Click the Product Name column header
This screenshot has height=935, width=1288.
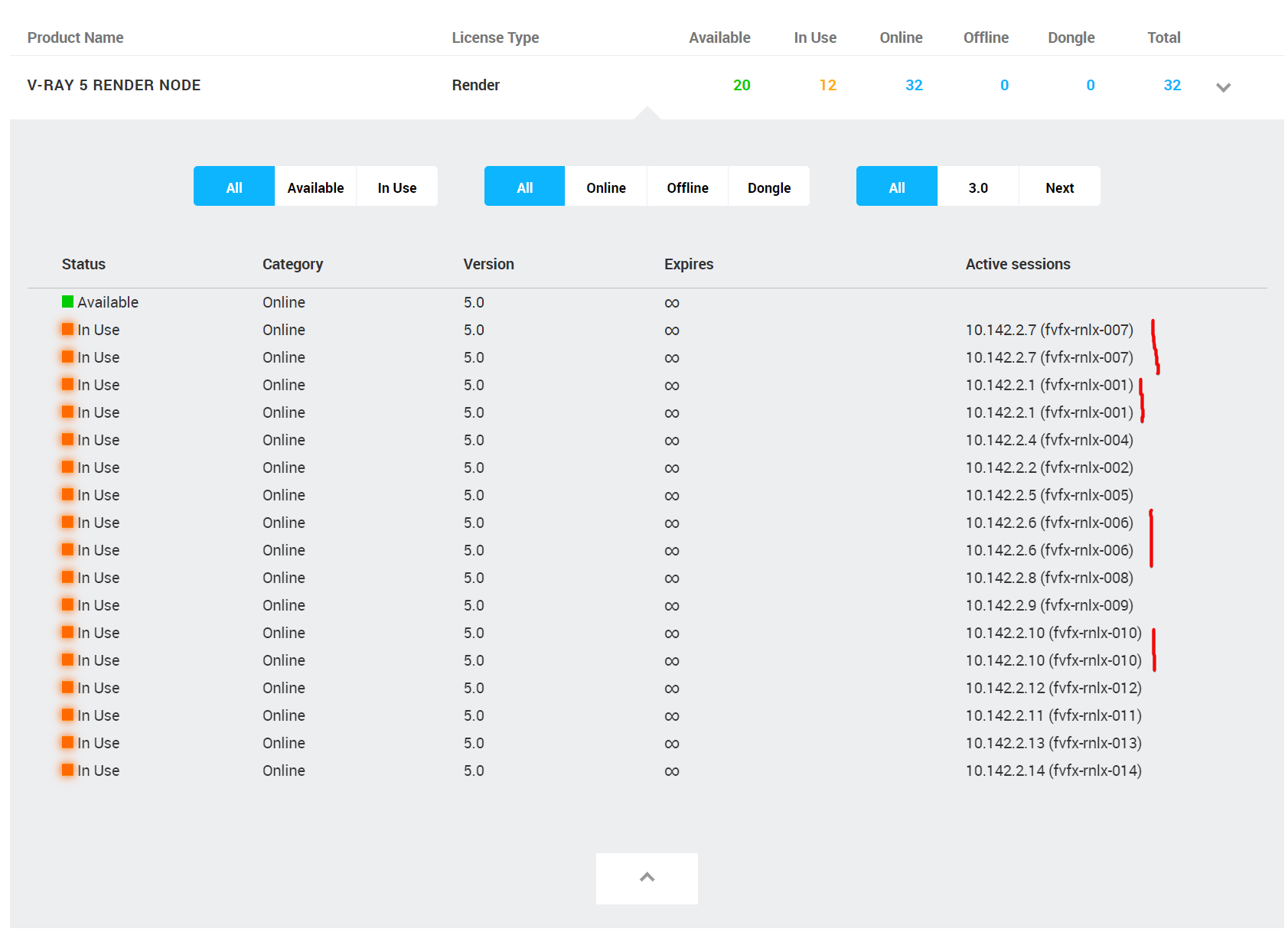click(x=75, y=37)
